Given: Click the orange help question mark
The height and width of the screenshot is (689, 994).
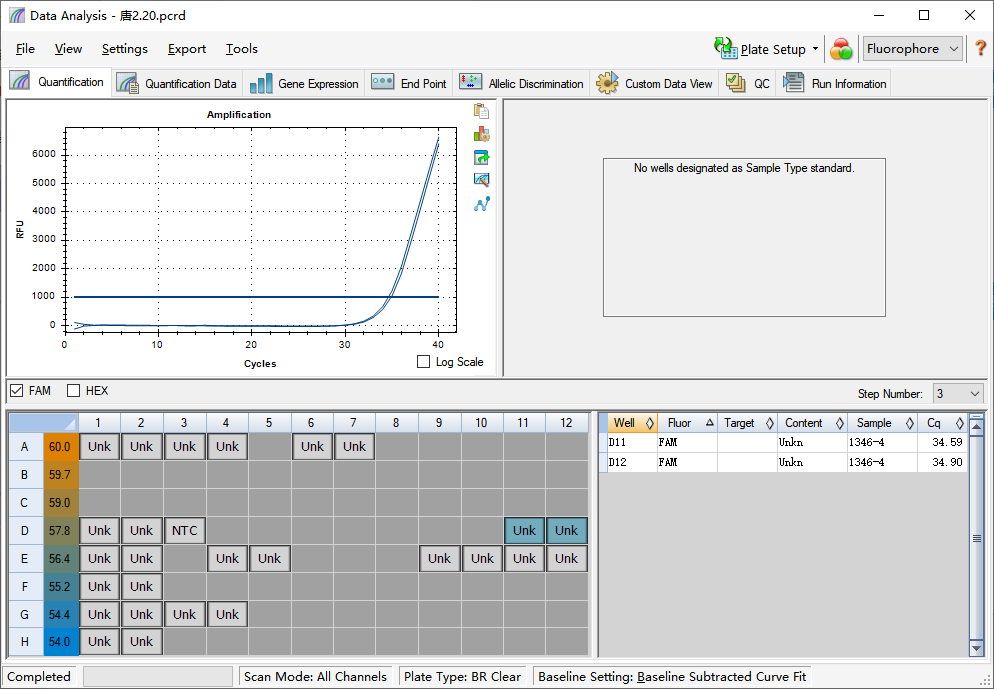Looking at the screenshot, I should (980, 48).
